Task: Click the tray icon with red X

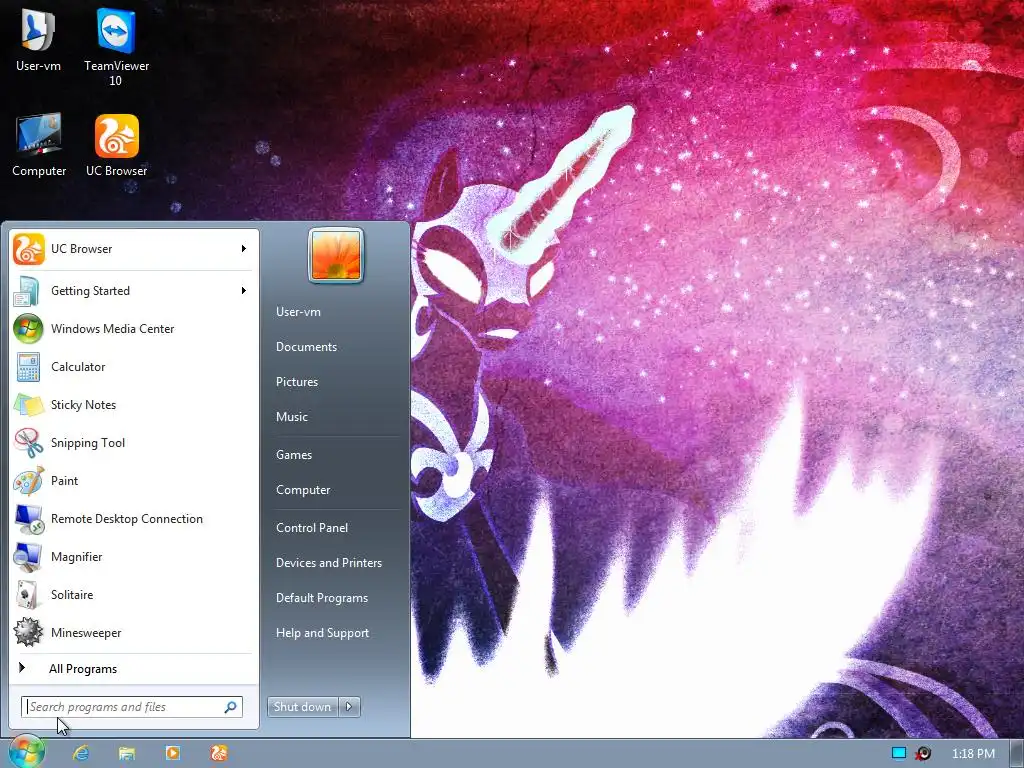Action: pyautogui.click(x=923, y=754)
